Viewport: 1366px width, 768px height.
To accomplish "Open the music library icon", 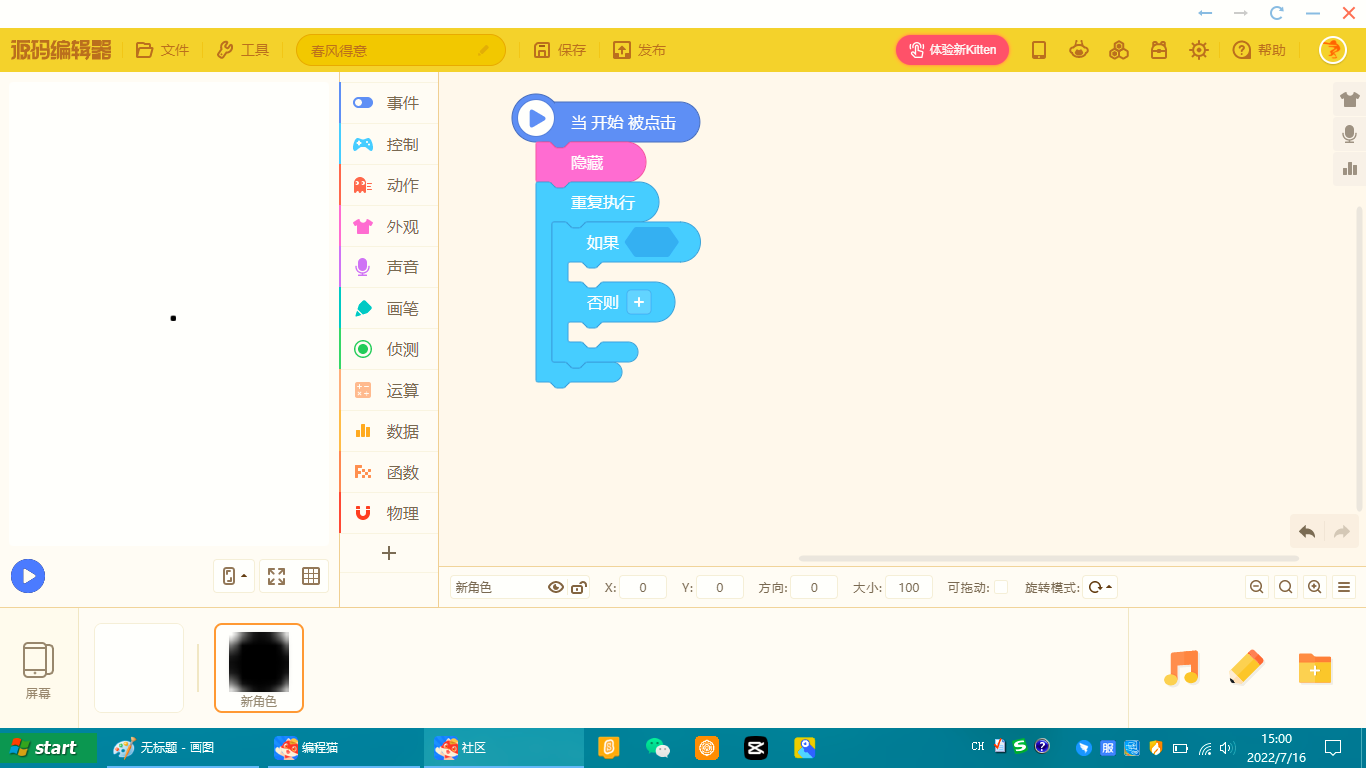I will pos(1181,668).
